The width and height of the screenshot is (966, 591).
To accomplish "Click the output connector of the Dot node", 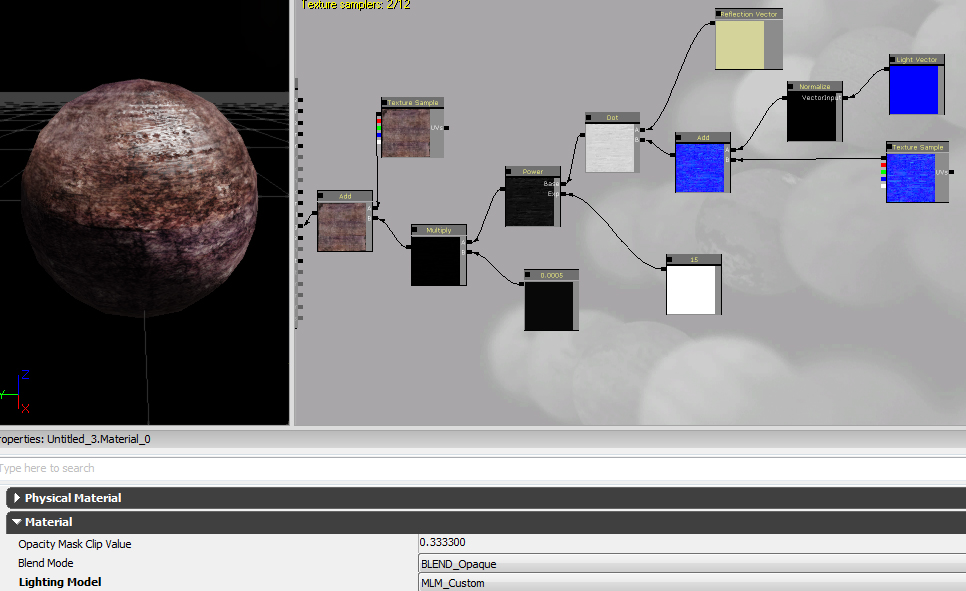I will pos(583,135).
